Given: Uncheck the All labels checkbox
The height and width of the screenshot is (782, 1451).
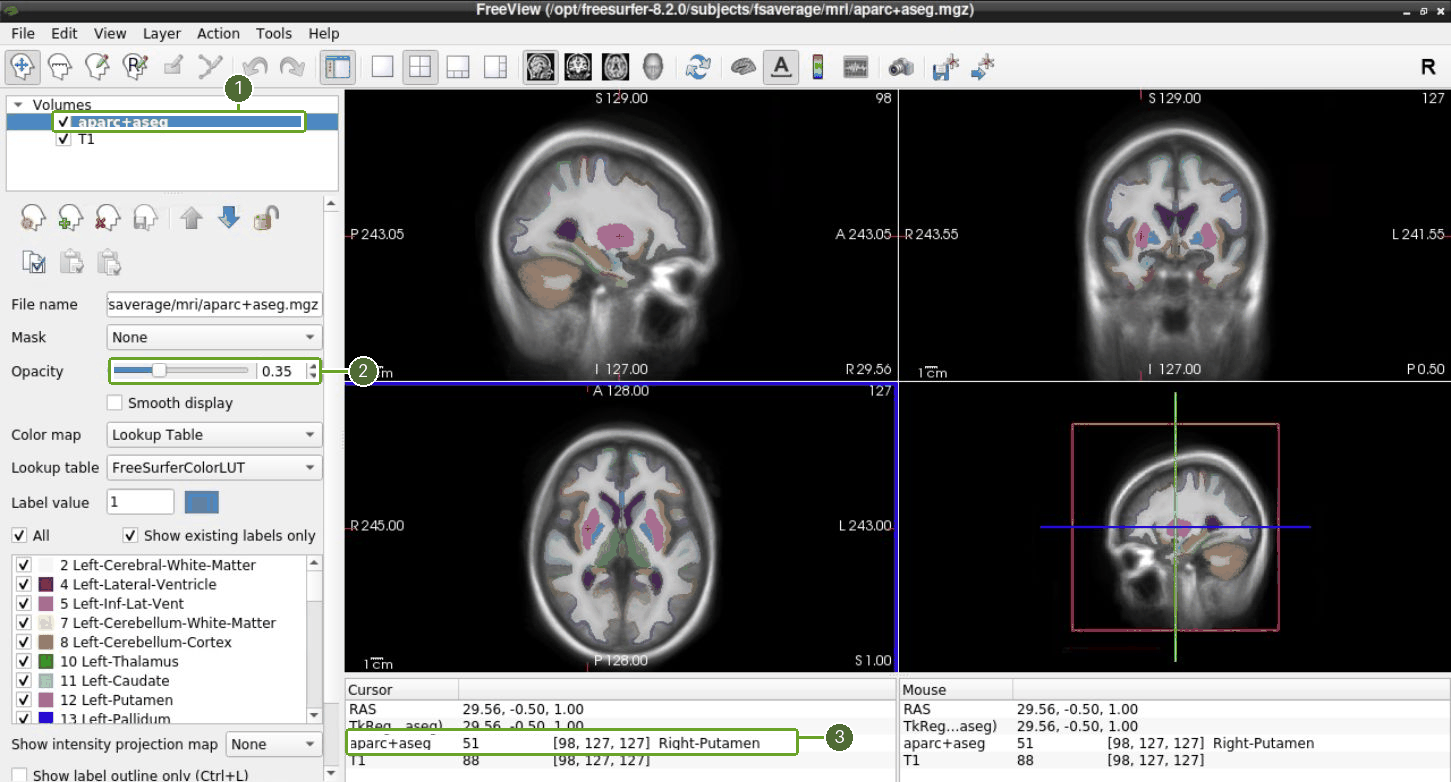Looking at the screenshot, I should (x=19, y=536).
